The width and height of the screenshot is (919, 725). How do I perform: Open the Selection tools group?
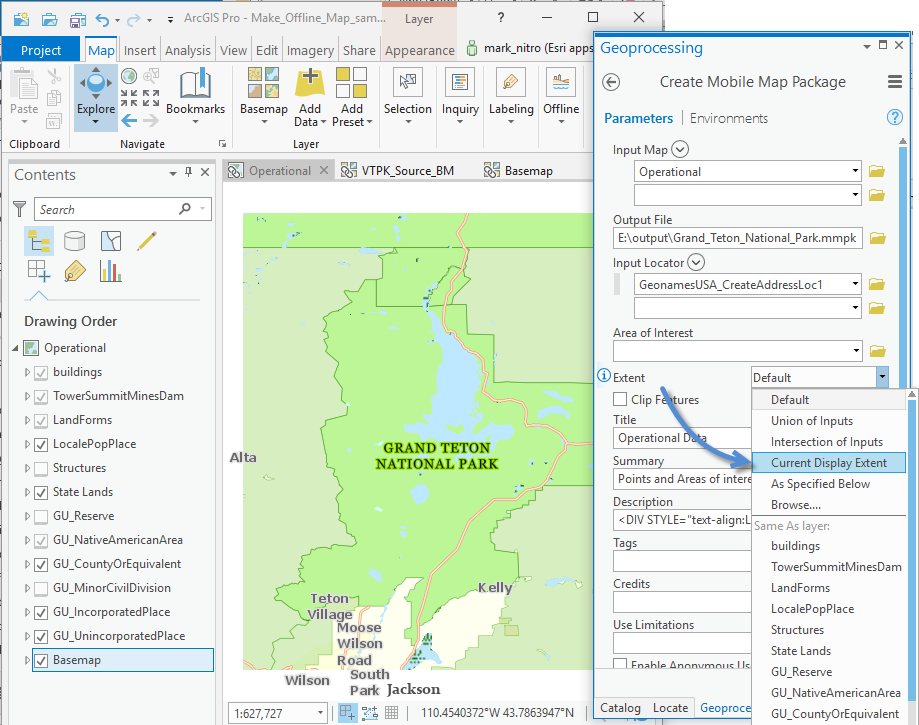point(407,95)
